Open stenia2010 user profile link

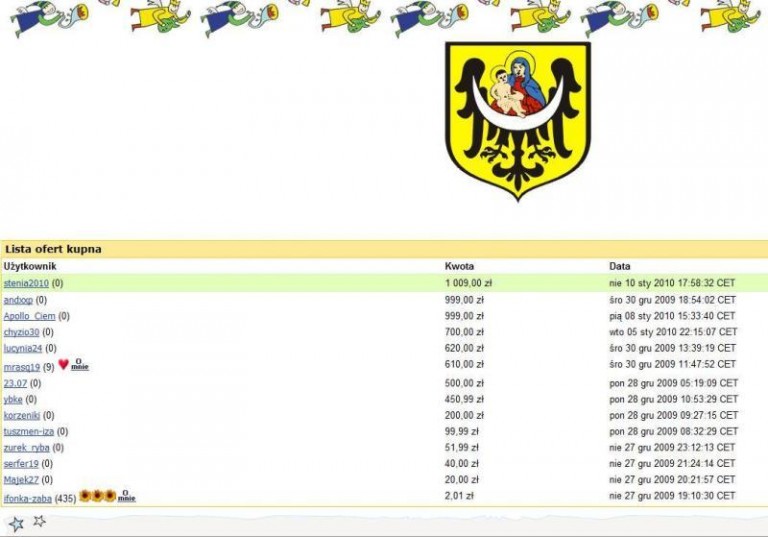[26, 283]
